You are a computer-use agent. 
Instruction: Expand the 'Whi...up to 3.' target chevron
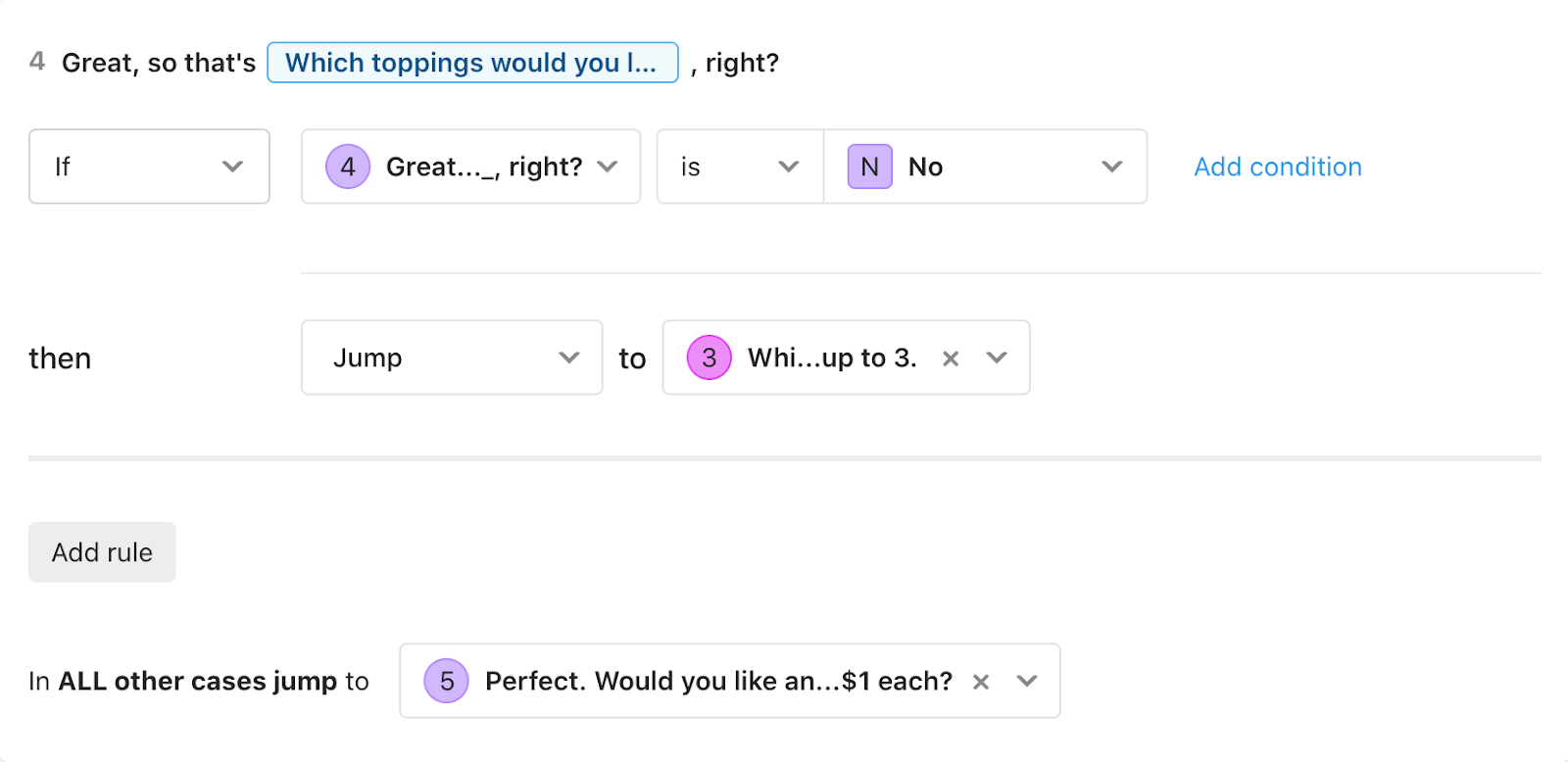[x=997, y=358]
